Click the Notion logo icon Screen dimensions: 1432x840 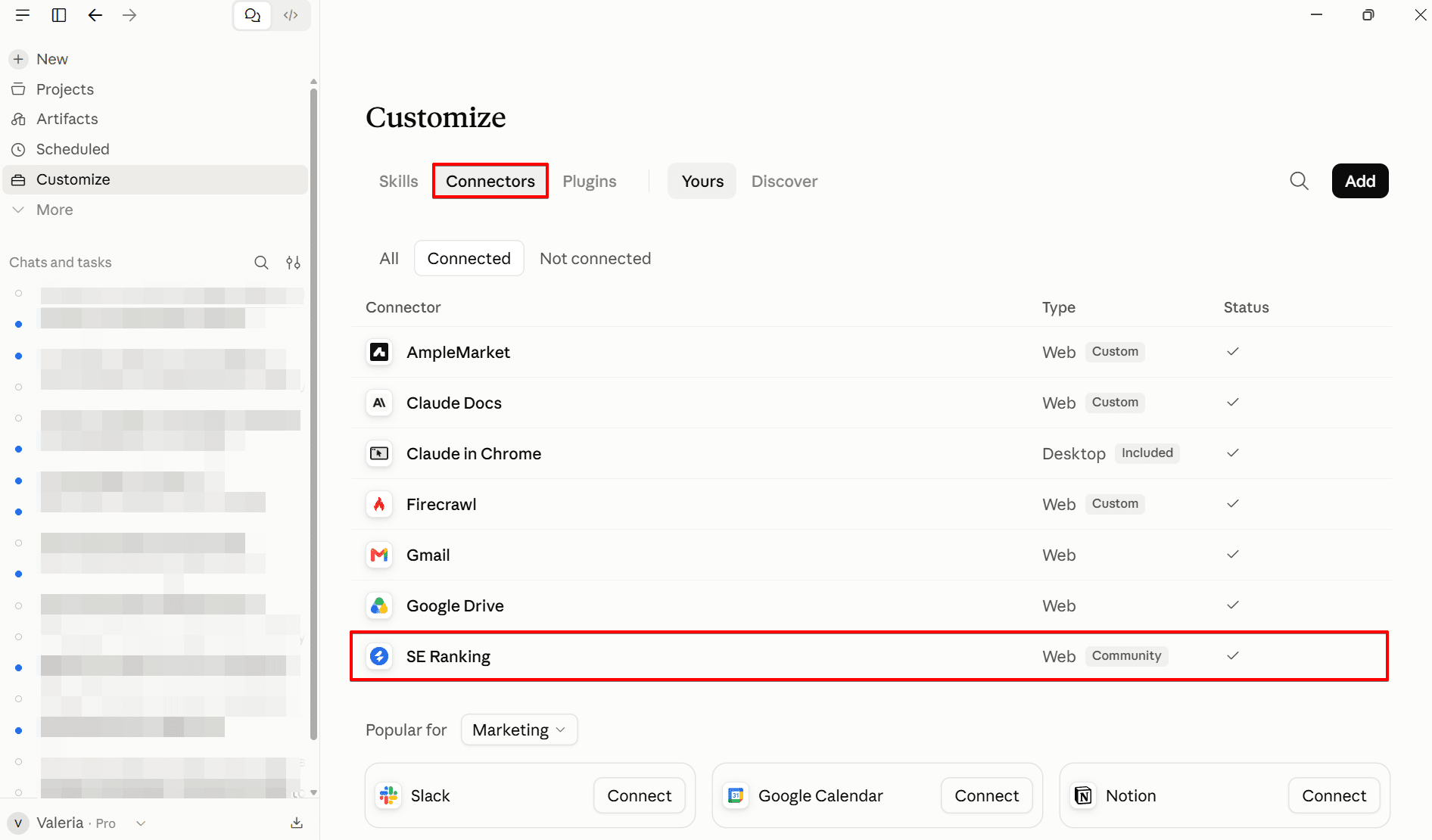click(1084, 795)
